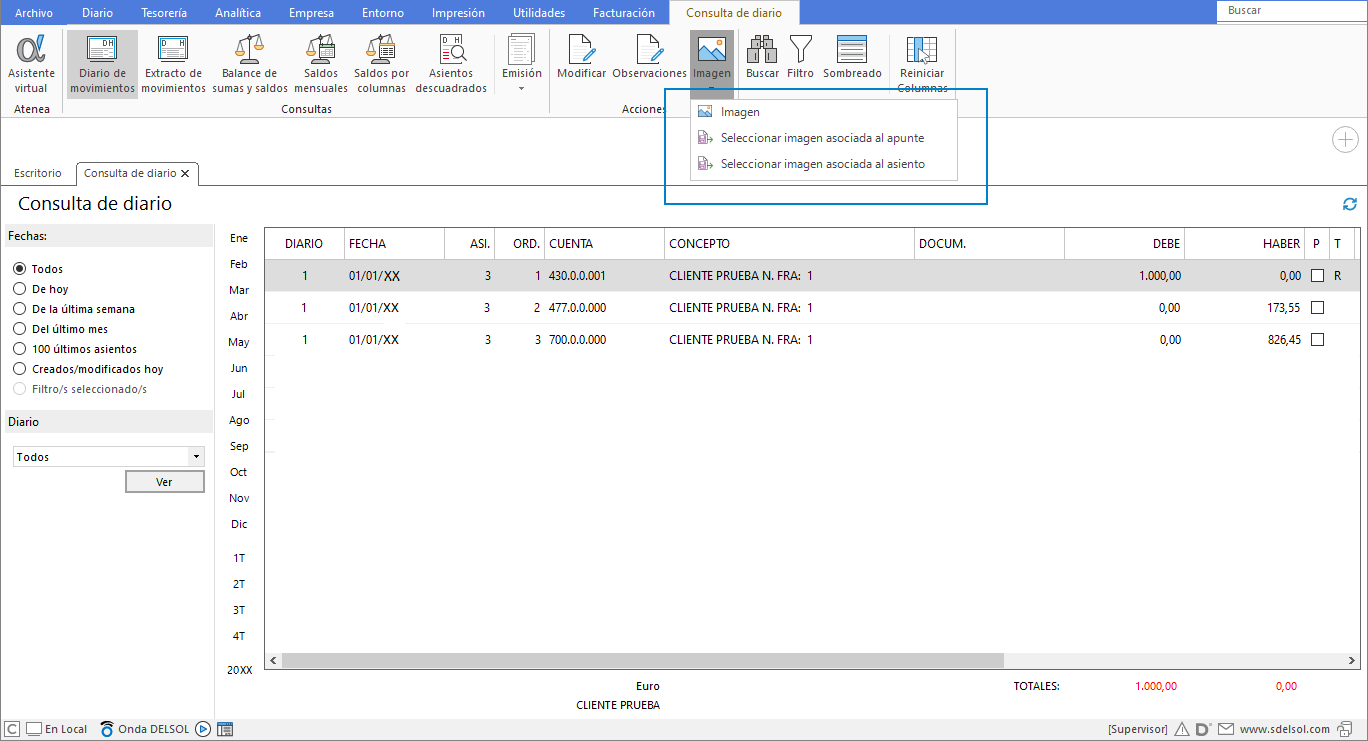The height and width of the screenshot is (741, 1368).
Task: Switch to the Facturación ribbon tab
Action: coord(624,13)
